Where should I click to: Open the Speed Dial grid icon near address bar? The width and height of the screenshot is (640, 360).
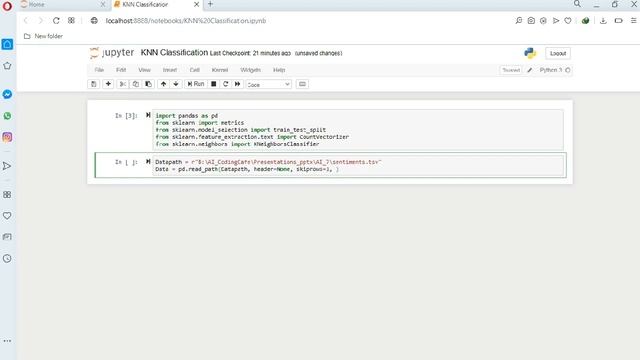pyautogui.click(x=71, y=20)
